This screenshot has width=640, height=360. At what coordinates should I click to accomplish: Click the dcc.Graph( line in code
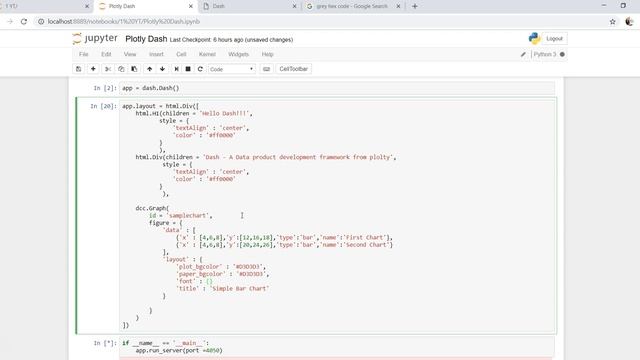[152, 208]
